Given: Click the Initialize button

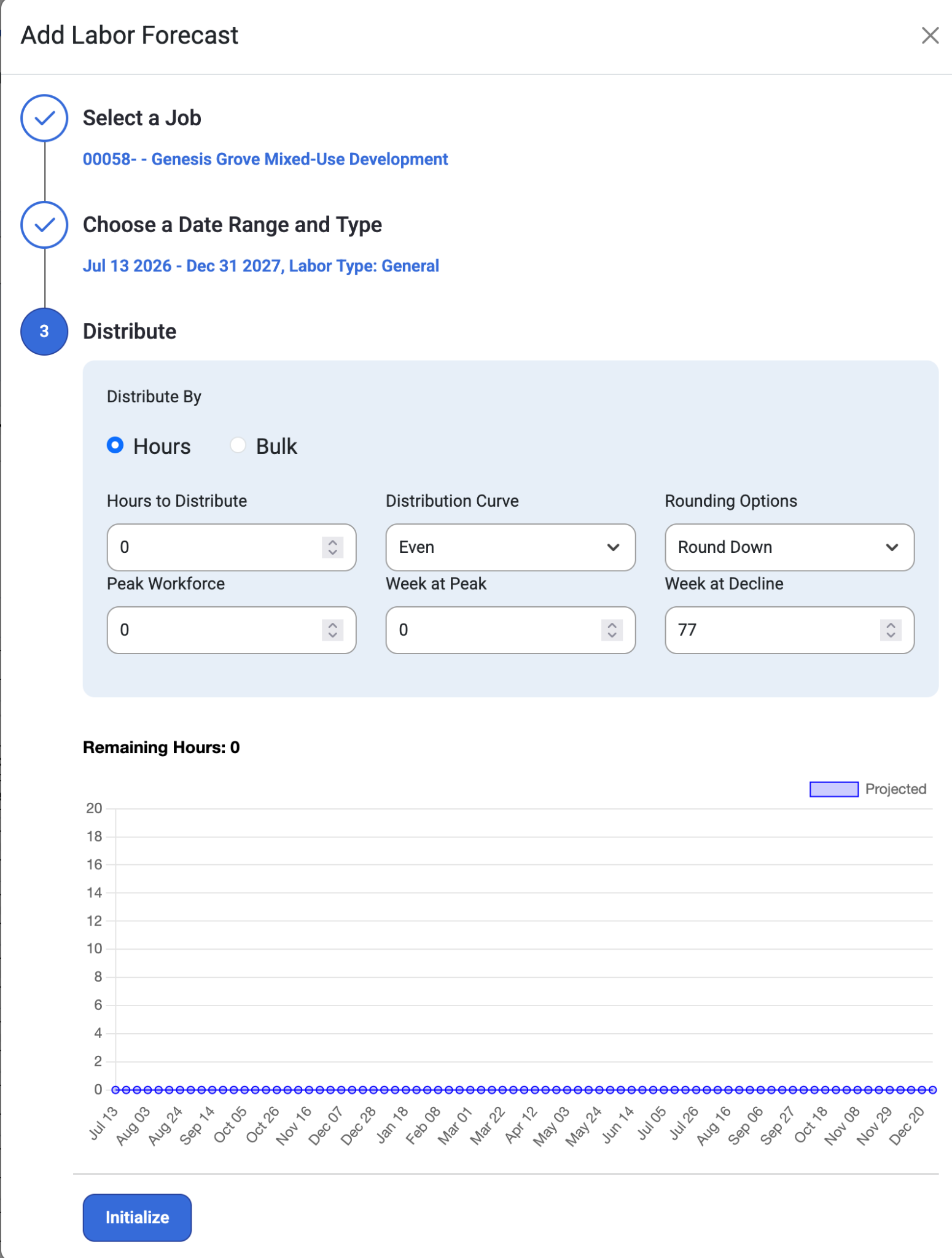Looking at the screenshot, I should [x=137, y=1217].
